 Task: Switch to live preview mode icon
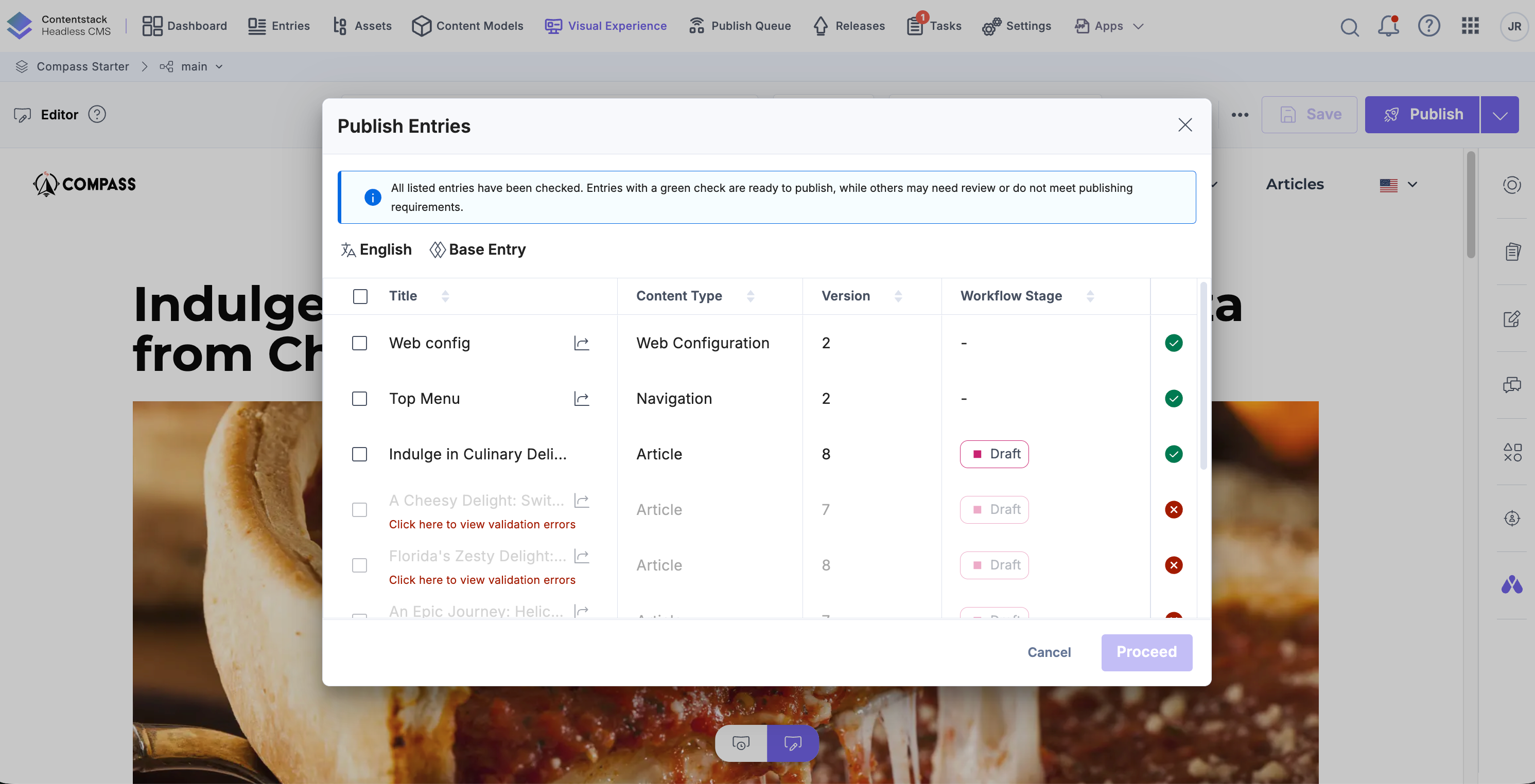tap(741, 742)
